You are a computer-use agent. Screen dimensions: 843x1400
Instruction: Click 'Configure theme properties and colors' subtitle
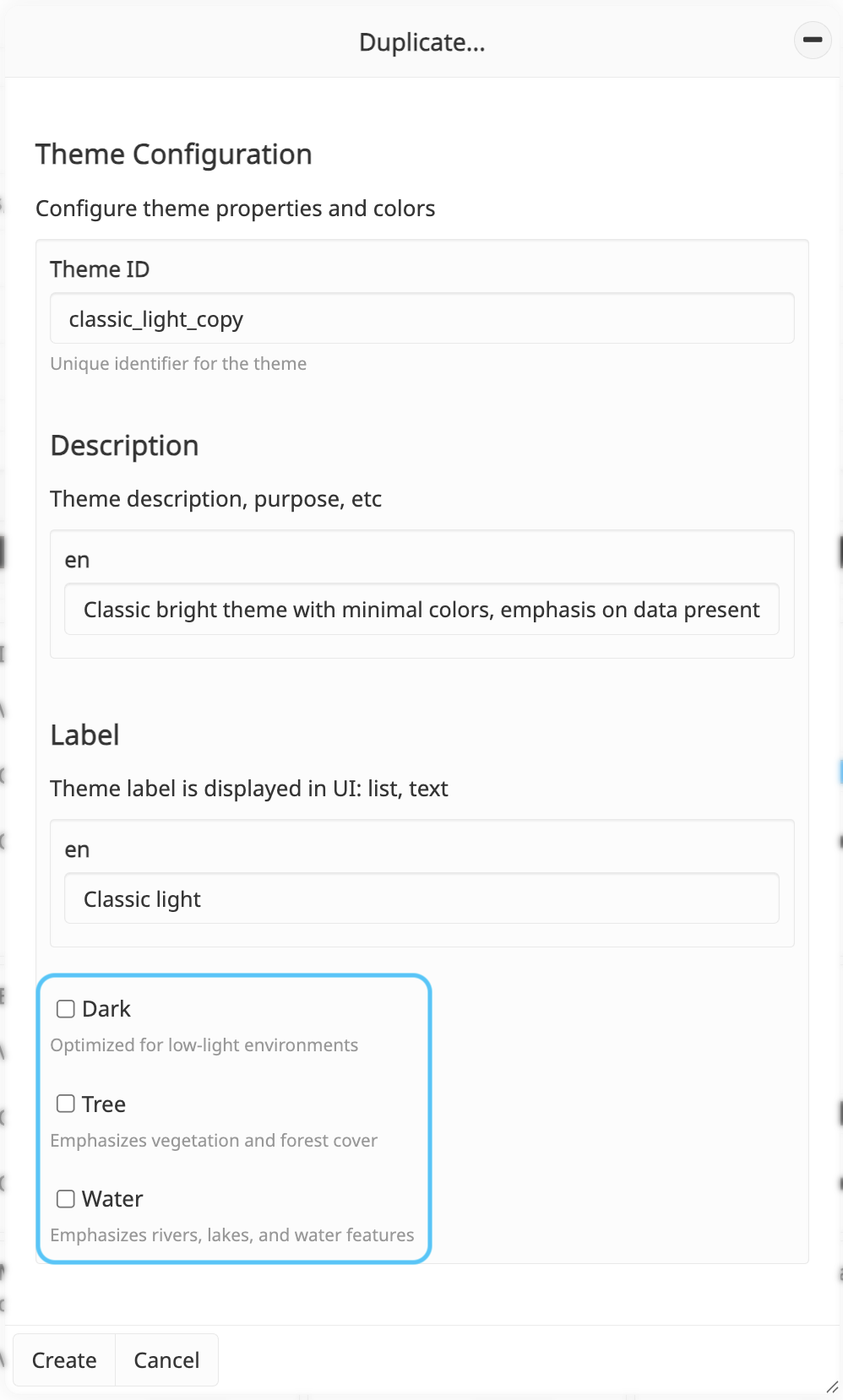click(x=236, y=209)
